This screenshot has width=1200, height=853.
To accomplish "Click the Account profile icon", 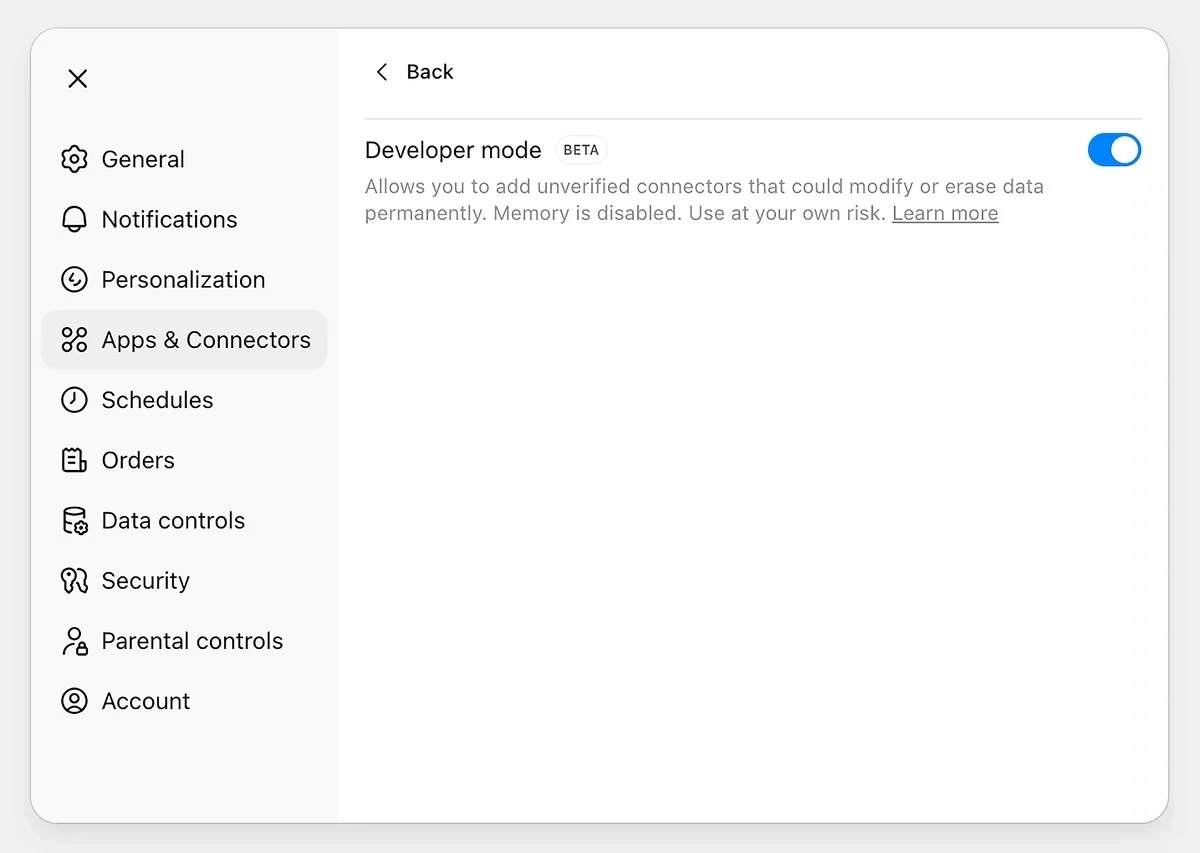I will pyautogui.click(x=74, y=701).
